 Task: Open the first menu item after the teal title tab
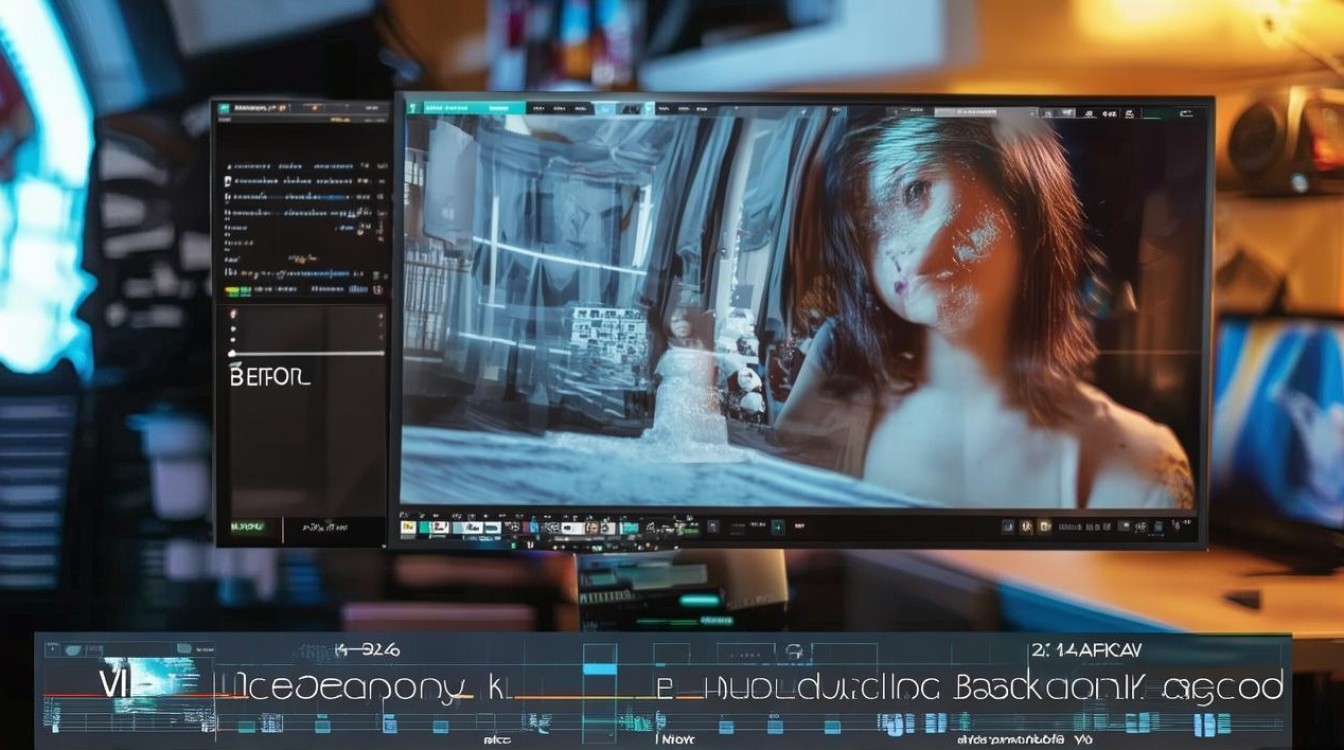click(x=538, y=108)
